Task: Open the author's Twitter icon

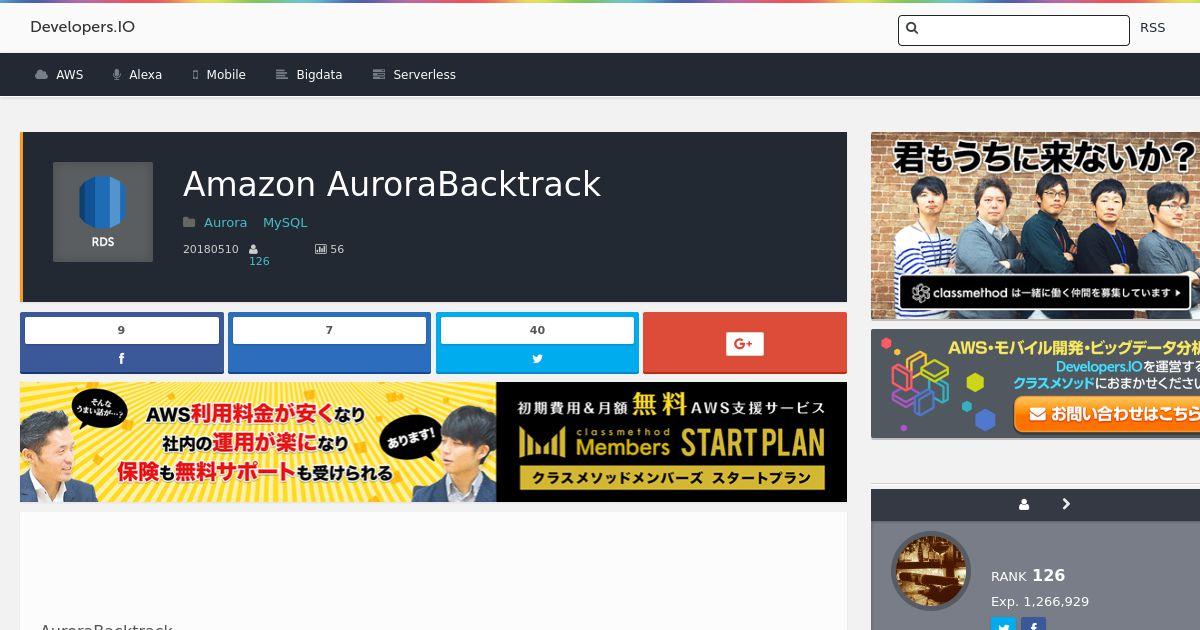Action: 1003,624
